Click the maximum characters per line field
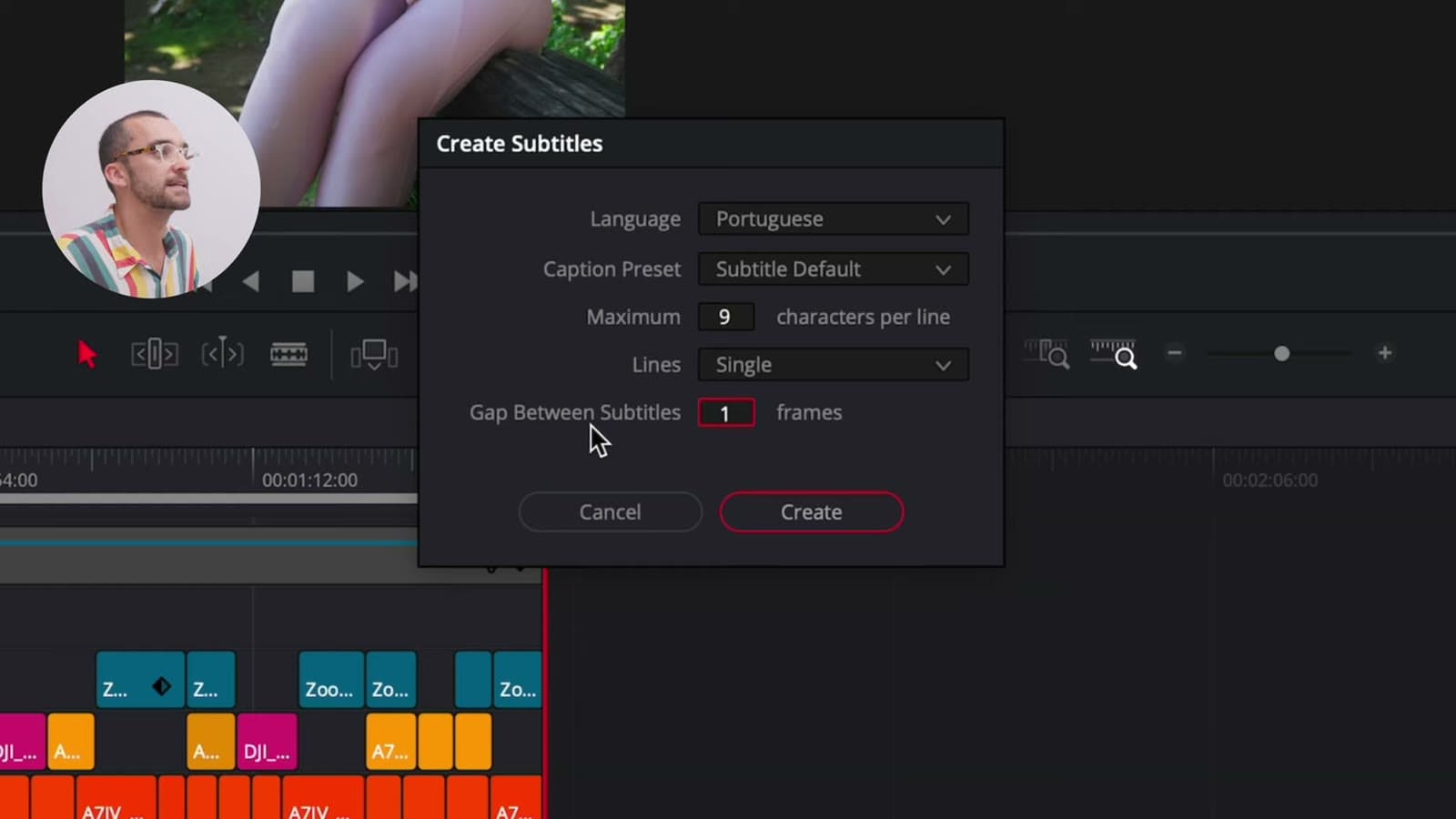Image resolution: width=1456 pixels, height=819 pixels. pyautogui.click(x=726, y=317)
